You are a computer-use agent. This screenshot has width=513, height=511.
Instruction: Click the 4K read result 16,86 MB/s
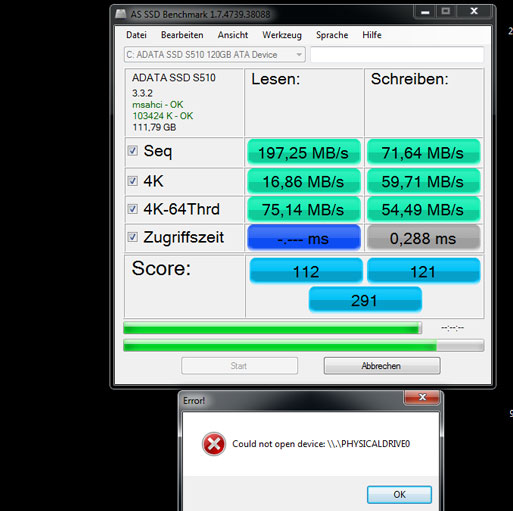304,182
